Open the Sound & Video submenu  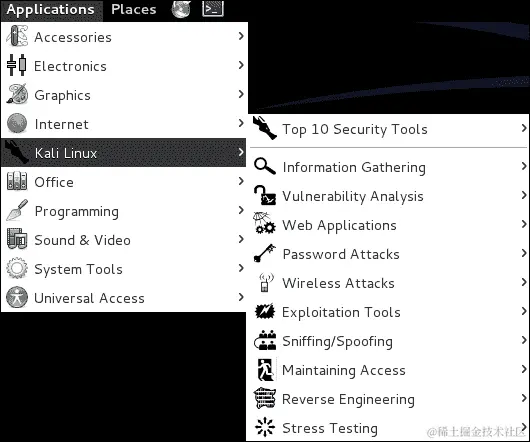point(124,240)
